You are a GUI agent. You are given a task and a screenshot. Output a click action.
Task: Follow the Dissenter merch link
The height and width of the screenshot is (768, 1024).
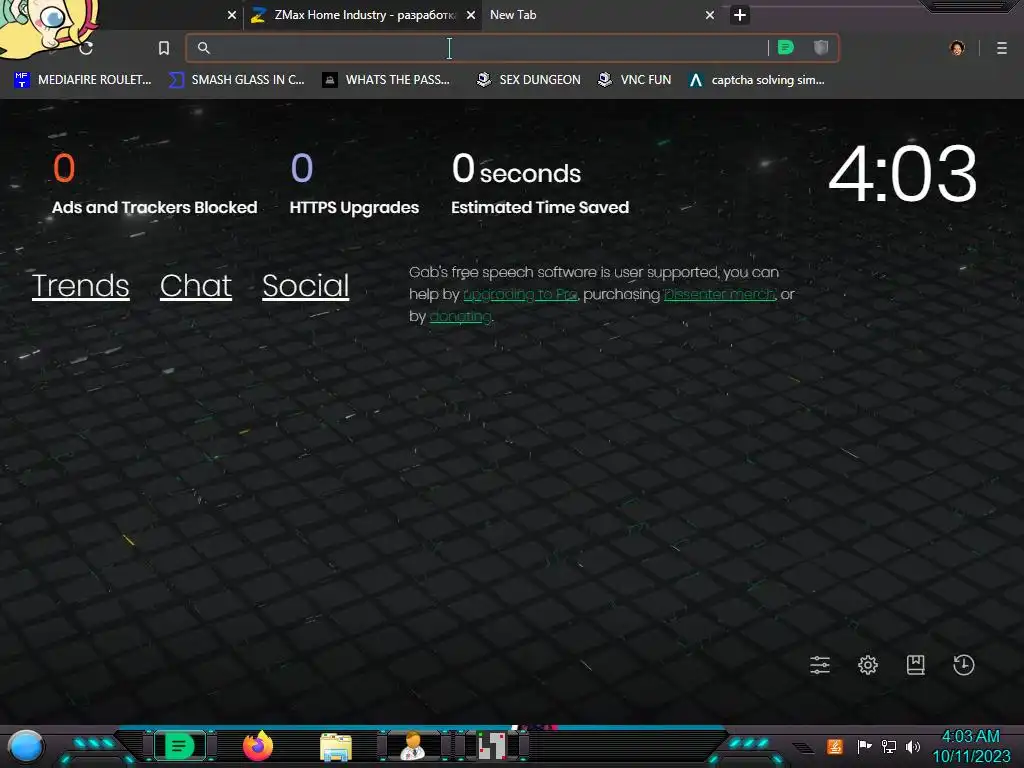pos(720,295)
